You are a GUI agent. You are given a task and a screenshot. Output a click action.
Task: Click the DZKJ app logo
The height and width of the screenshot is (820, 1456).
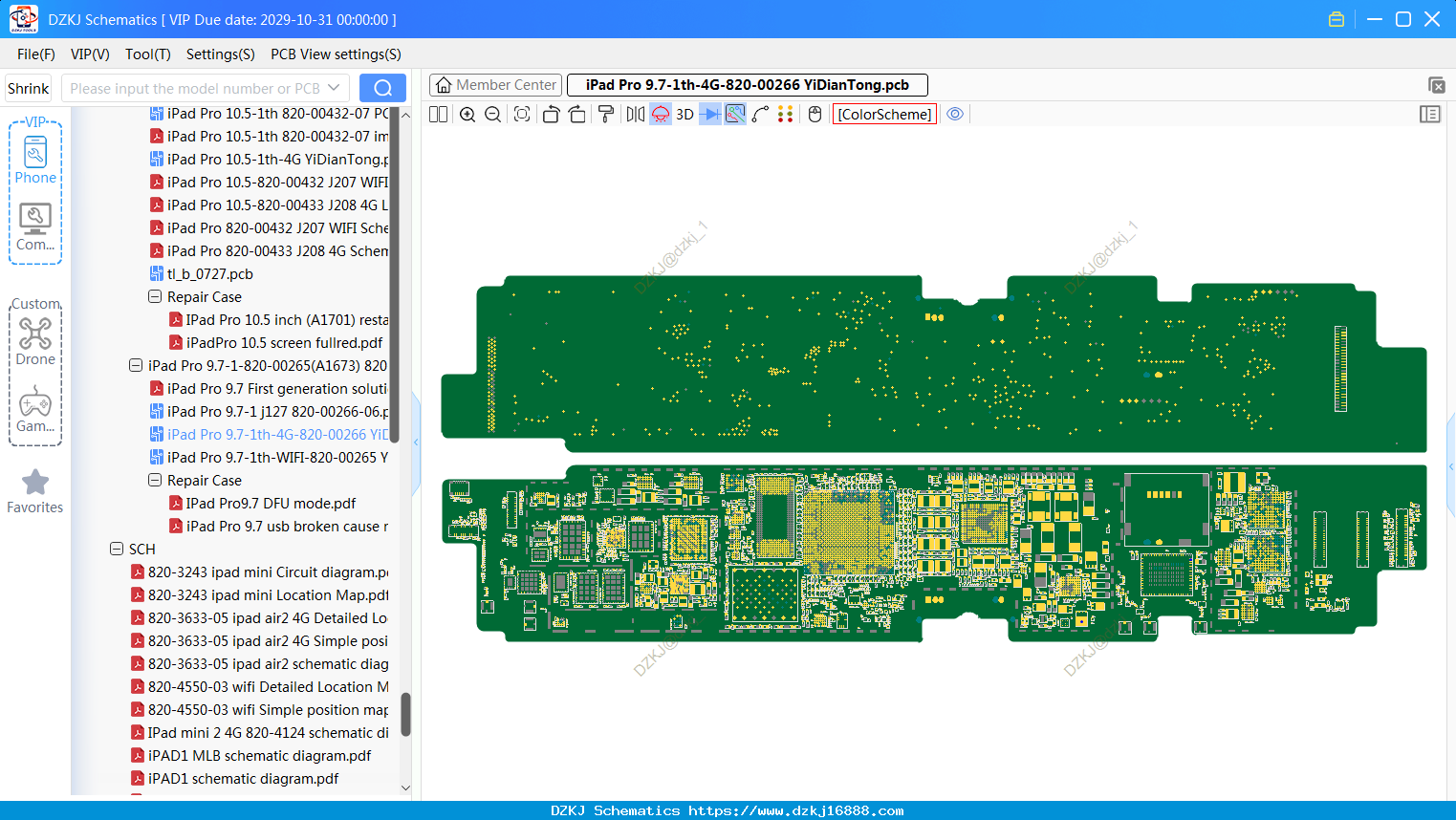23,19
